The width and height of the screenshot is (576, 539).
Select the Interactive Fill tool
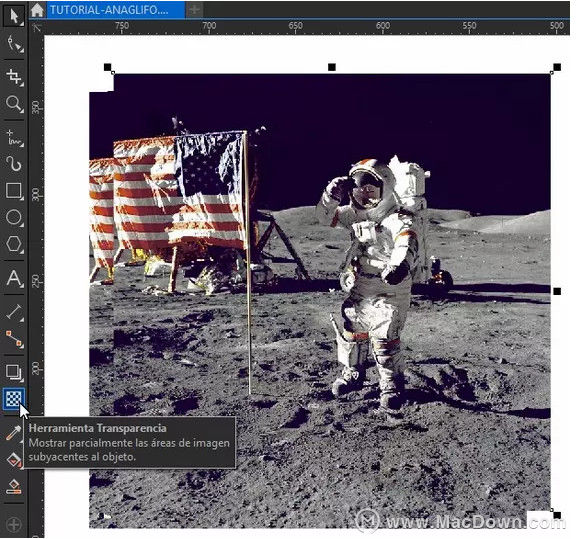click(13, 460)
